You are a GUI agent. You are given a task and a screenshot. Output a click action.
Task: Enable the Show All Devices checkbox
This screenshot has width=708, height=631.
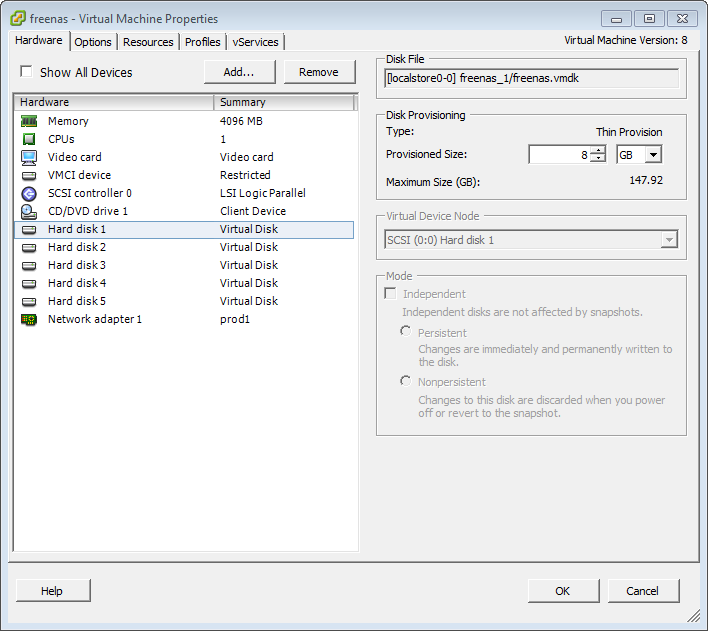26,72
